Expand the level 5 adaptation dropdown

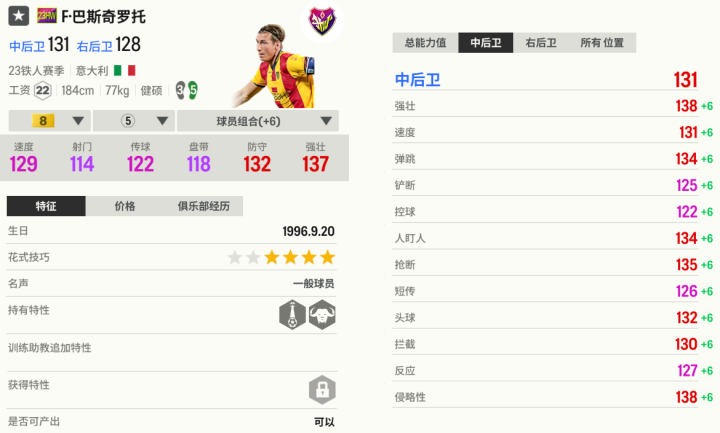point(134,121)
